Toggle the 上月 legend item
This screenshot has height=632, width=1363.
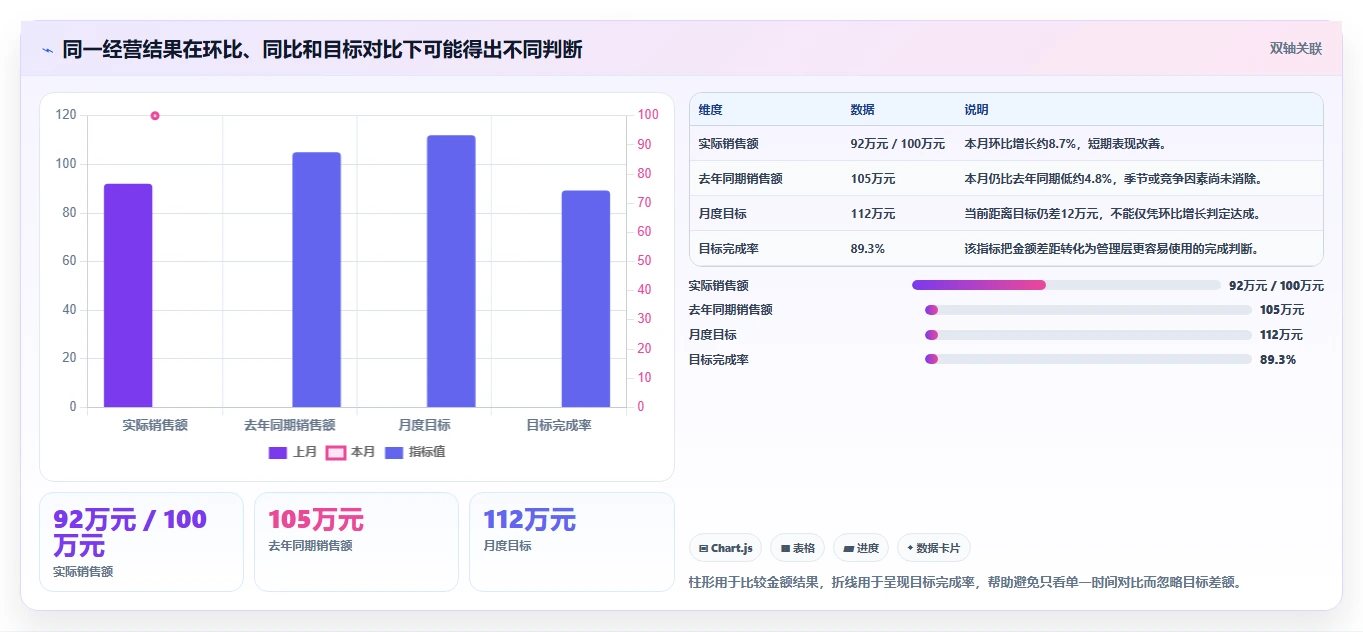pos(293,452)
